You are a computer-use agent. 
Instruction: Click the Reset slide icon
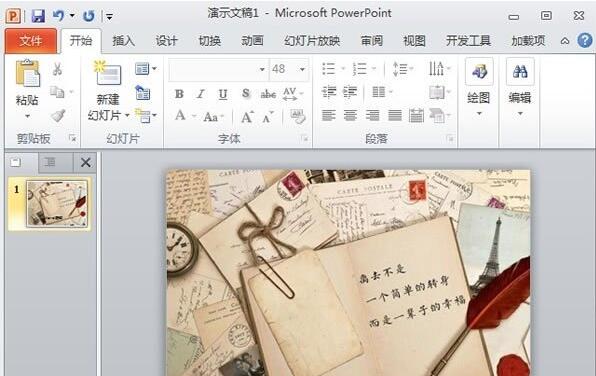(x=143, y=92)
